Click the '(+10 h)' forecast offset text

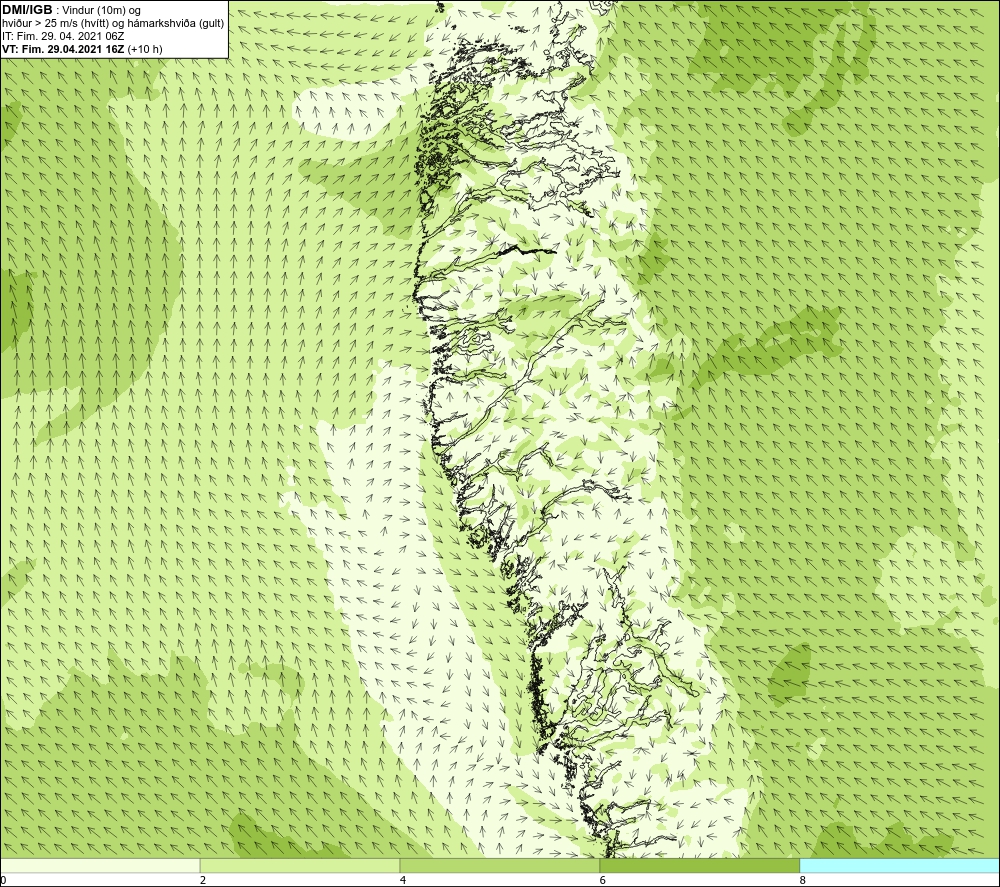click(x=145, y=49)
